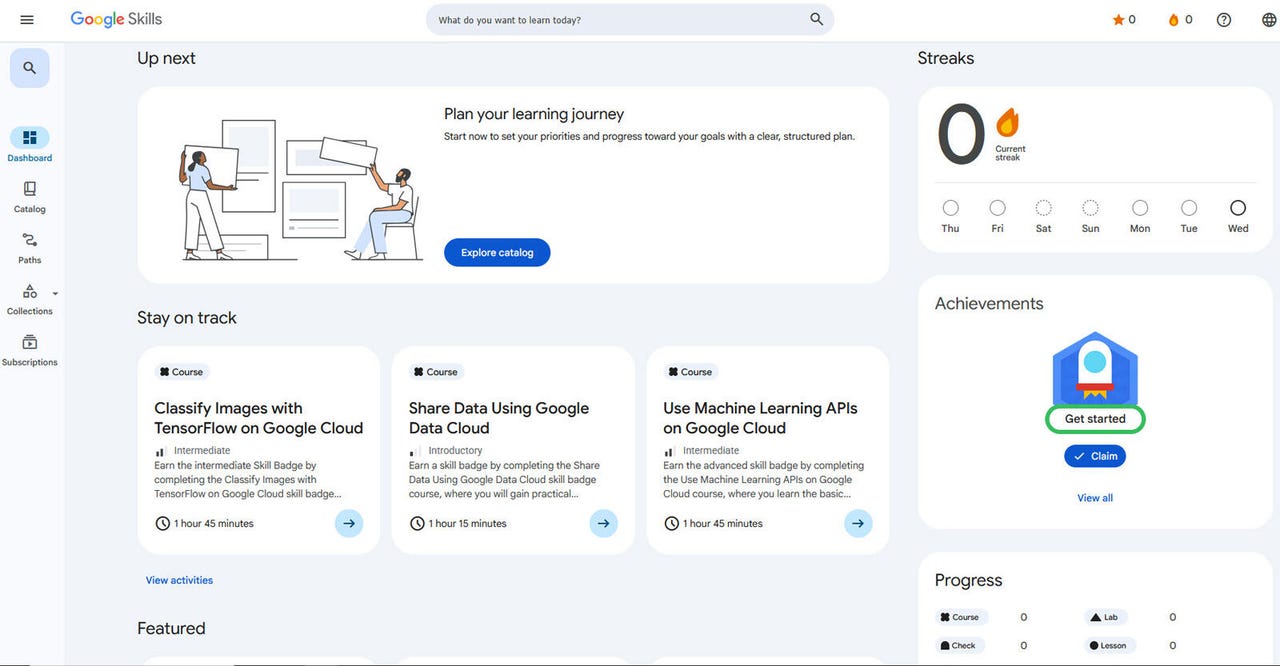Image resolution: width=1280 pixels, height=666 pixels.
Task: Open Share Data Using Google Data Cloud arrow
Action: 603,523
